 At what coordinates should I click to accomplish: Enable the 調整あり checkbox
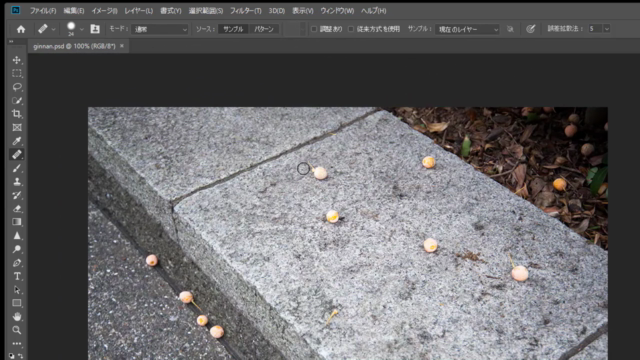coord(314,29)
